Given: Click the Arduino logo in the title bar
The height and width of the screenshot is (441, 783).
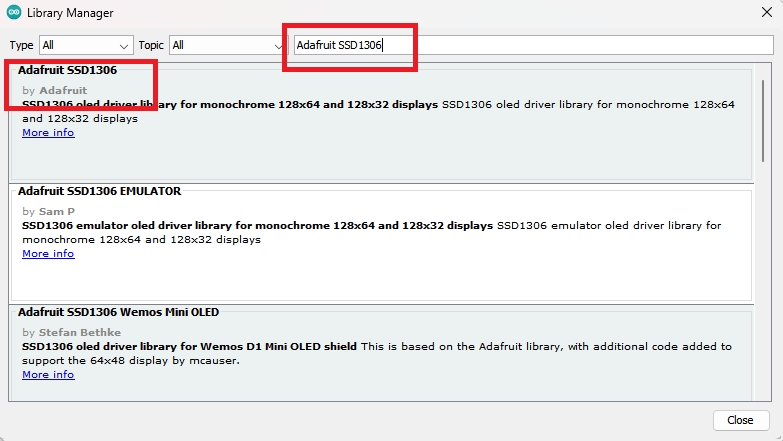Looking at the screenshot, I should (x=13, y=13).
